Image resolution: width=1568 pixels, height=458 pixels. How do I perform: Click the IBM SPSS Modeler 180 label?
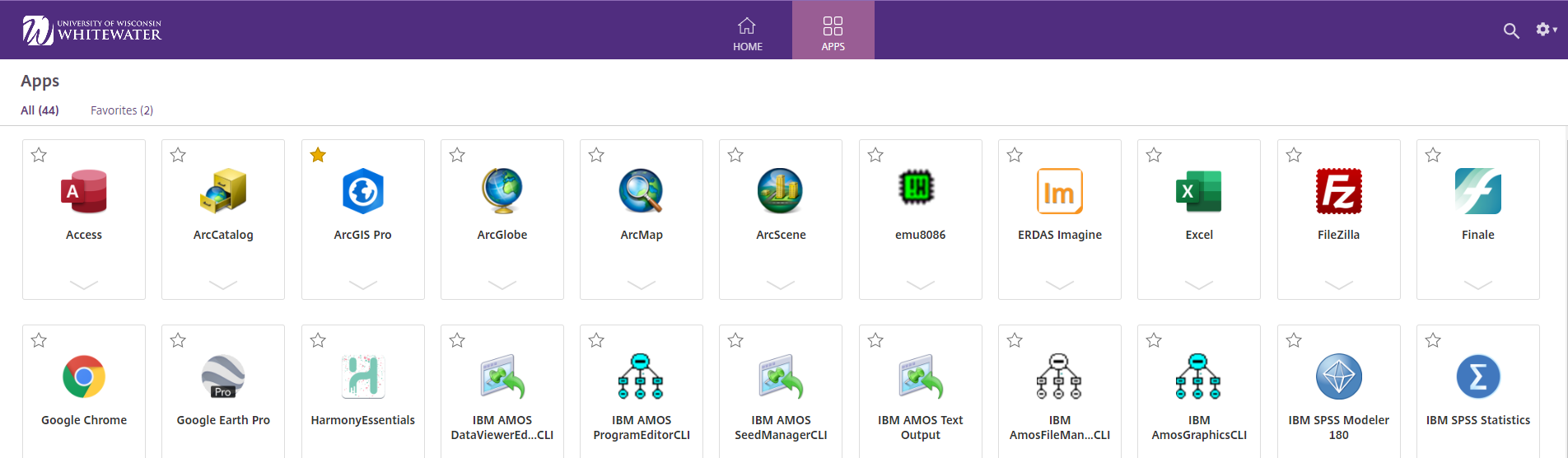tap(1339, 428)
